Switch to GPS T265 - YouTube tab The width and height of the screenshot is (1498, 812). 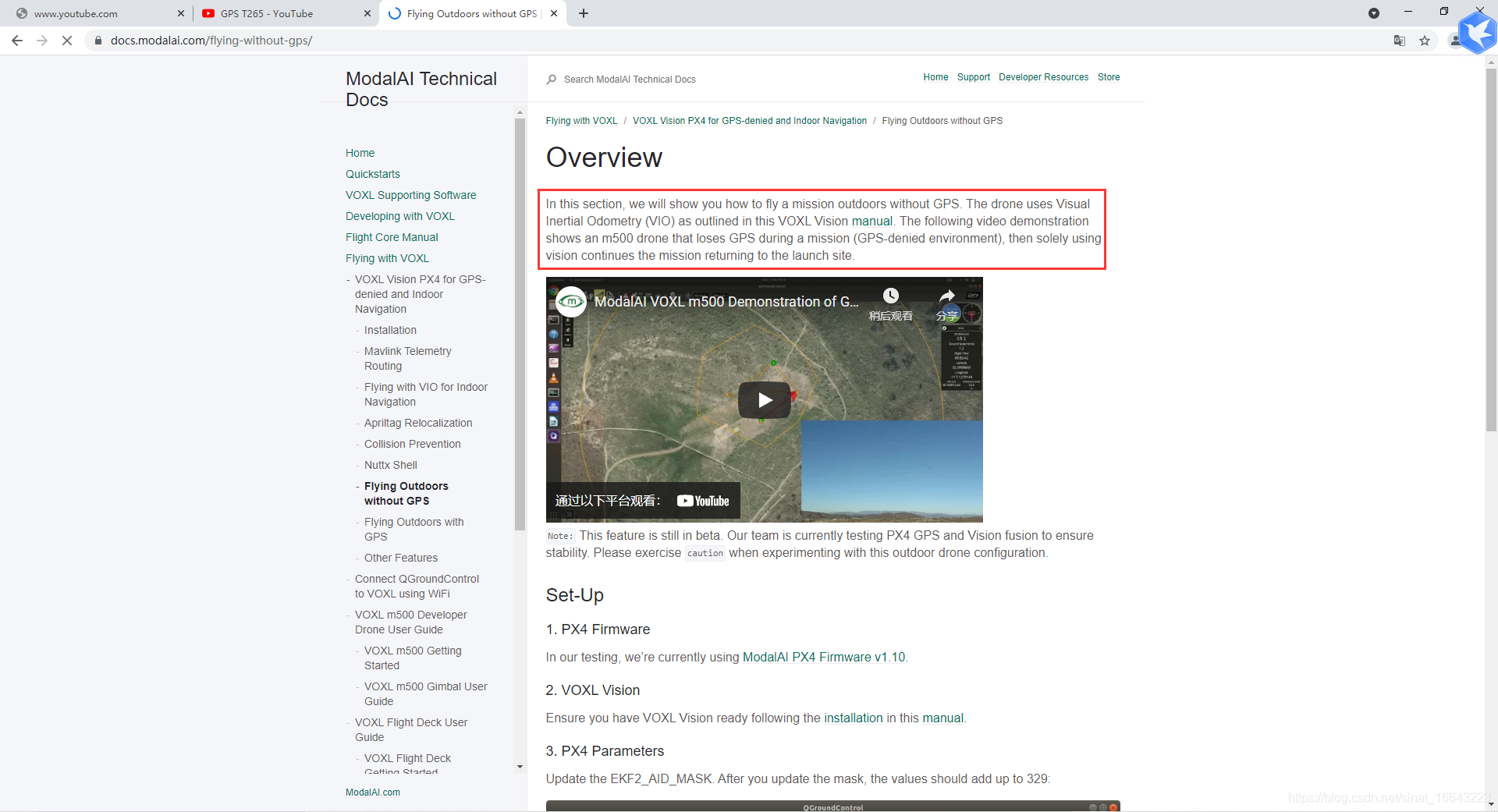(x=286, y=13)
